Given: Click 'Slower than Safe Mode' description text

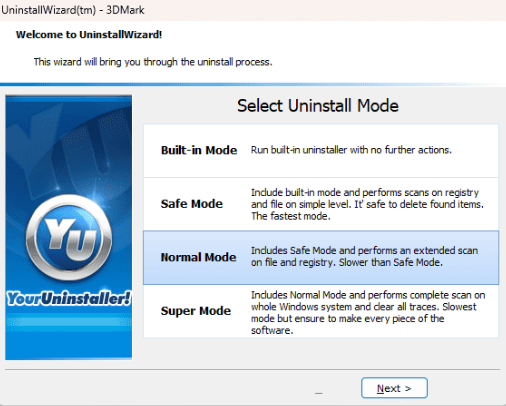Looking at the screenshot, I should (x=391, y=262).
